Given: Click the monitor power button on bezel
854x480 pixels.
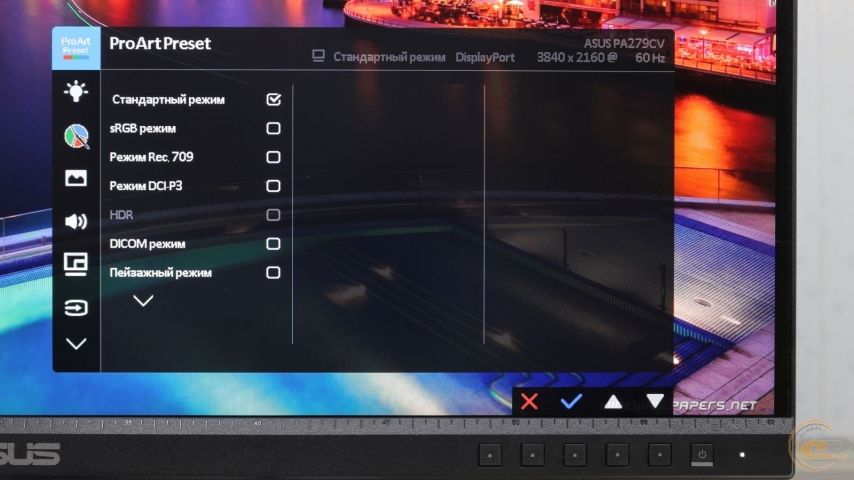Looking at the screenshot, I should coord(702,455).
